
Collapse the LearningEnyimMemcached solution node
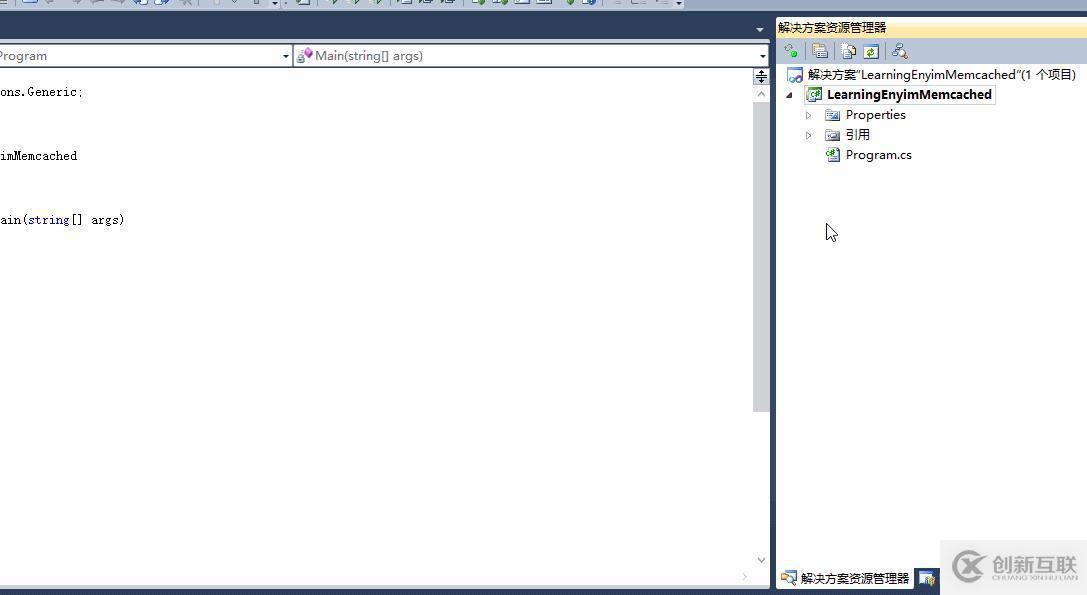789,94
